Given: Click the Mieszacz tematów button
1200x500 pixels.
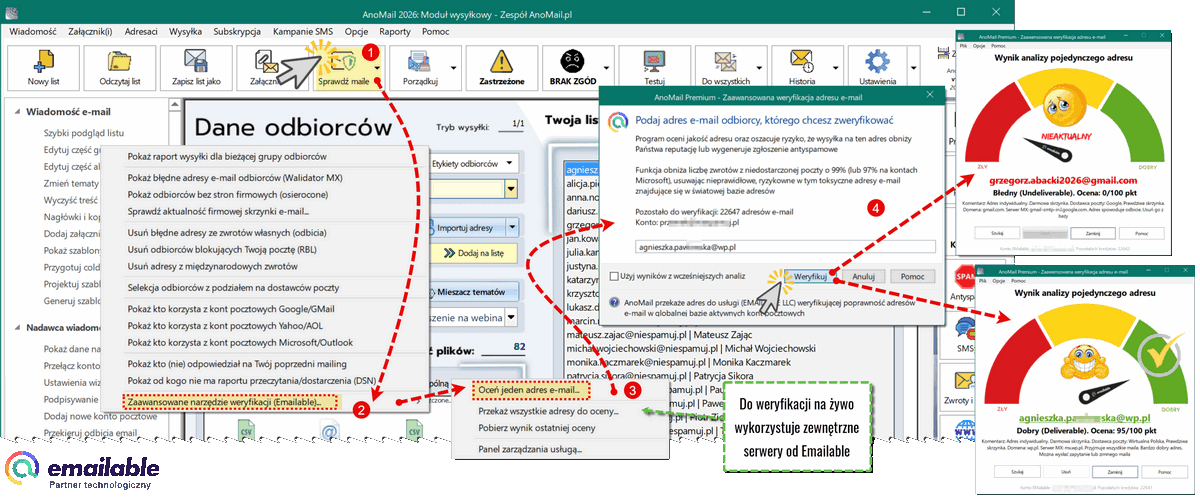Looking at the screenshot, I should pos(474,291).
